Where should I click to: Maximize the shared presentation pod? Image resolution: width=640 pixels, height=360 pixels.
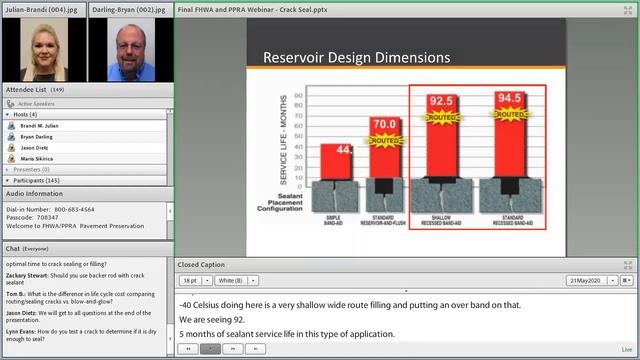coord(628,11)
